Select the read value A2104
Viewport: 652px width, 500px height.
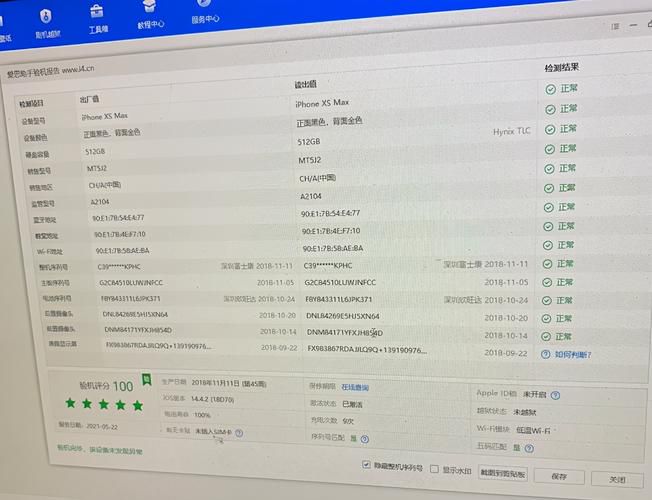coord(311,196)
